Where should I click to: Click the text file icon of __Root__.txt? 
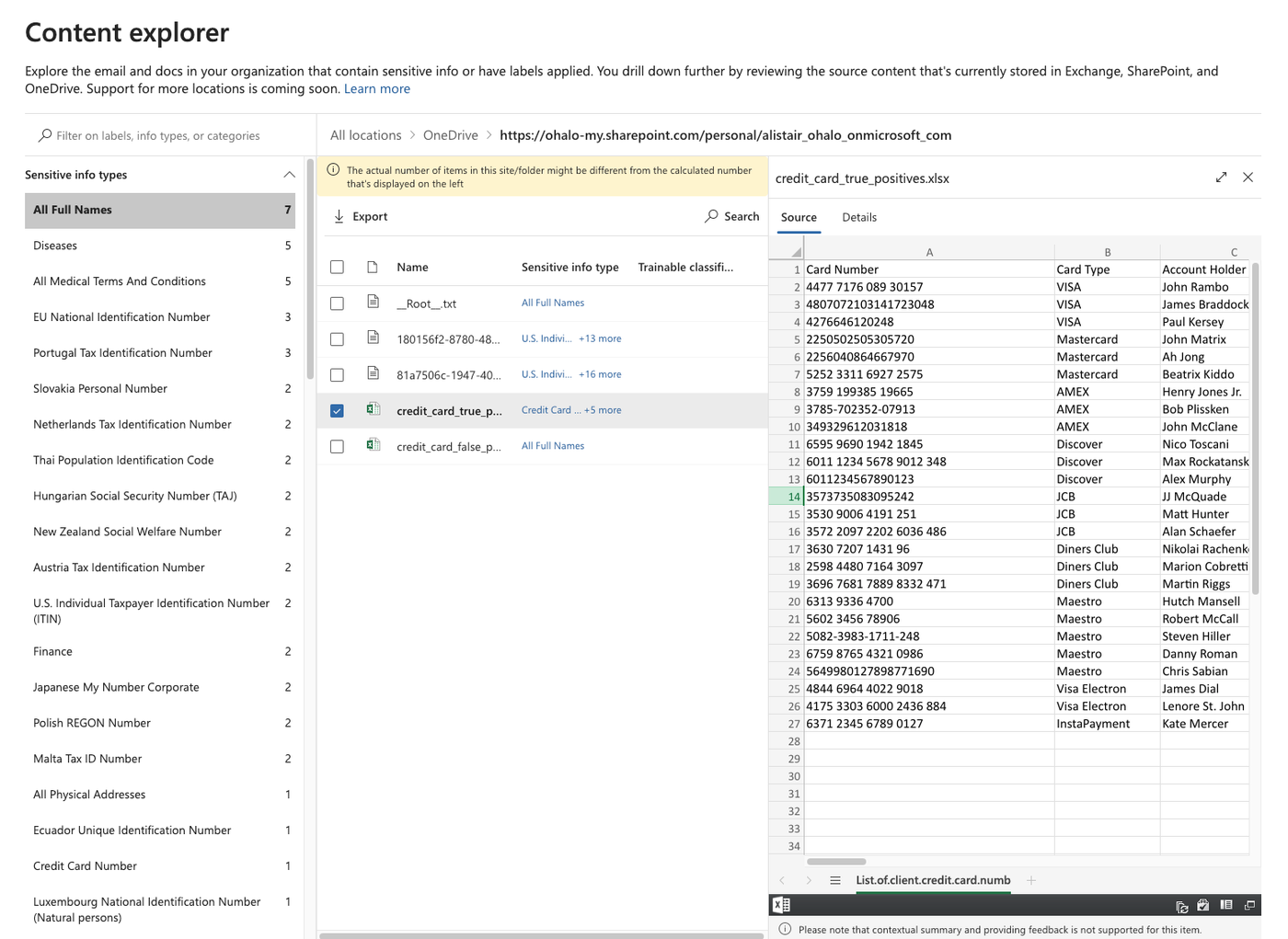(x=373, y=302)
